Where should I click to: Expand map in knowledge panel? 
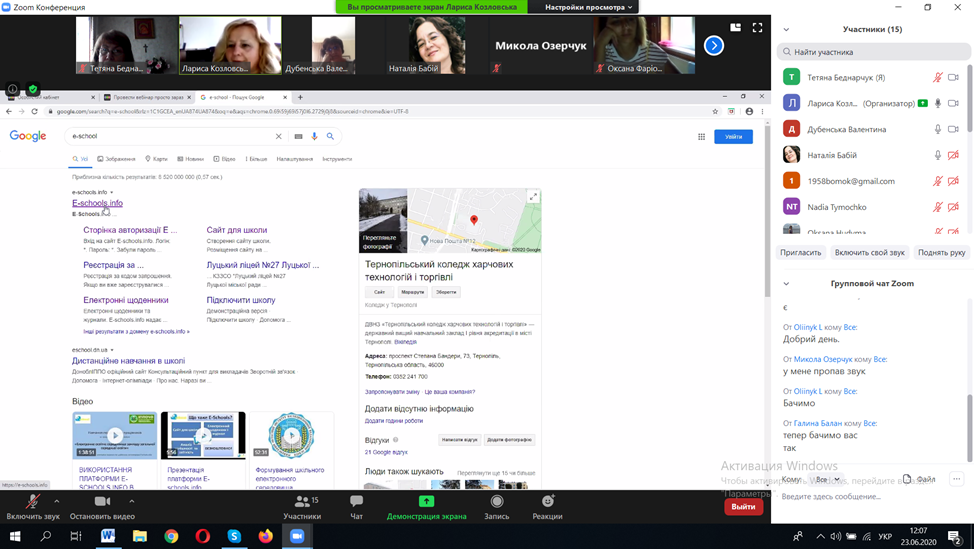click(x=533, y=197)
